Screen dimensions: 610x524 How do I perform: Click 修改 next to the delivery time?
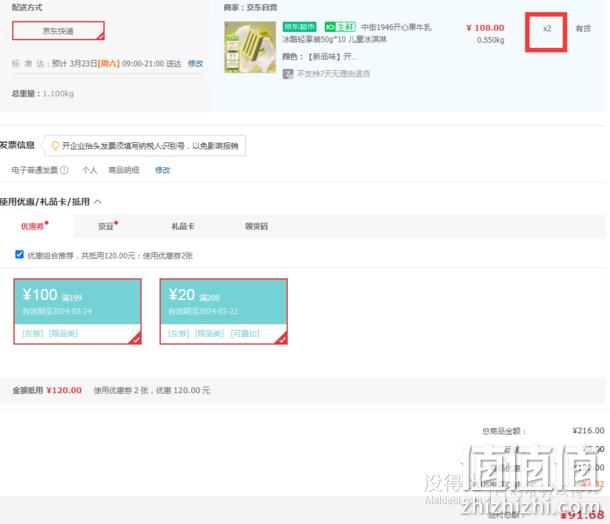195,63
